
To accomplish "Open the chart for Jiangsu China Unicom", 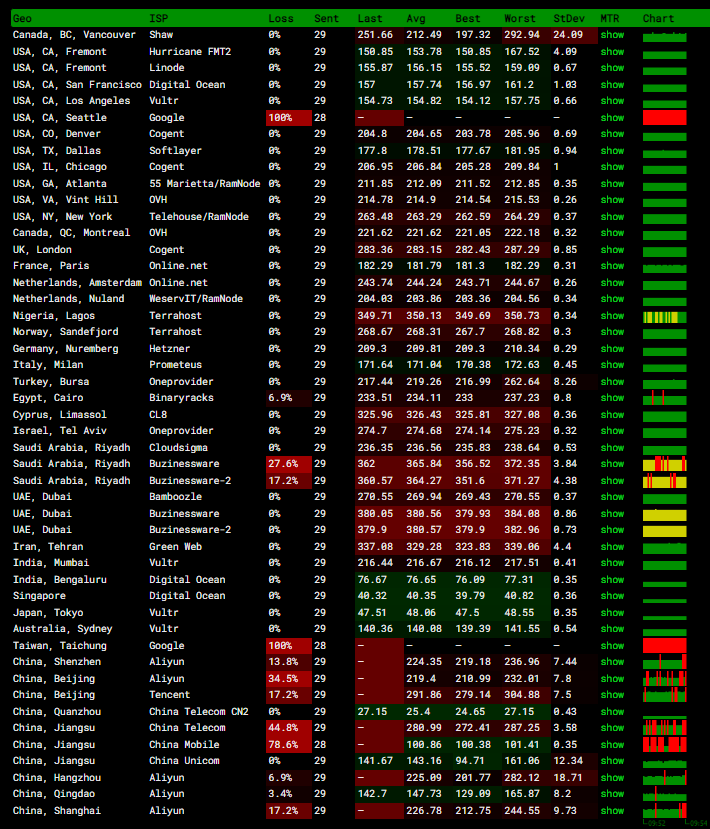I will [665, 763].
